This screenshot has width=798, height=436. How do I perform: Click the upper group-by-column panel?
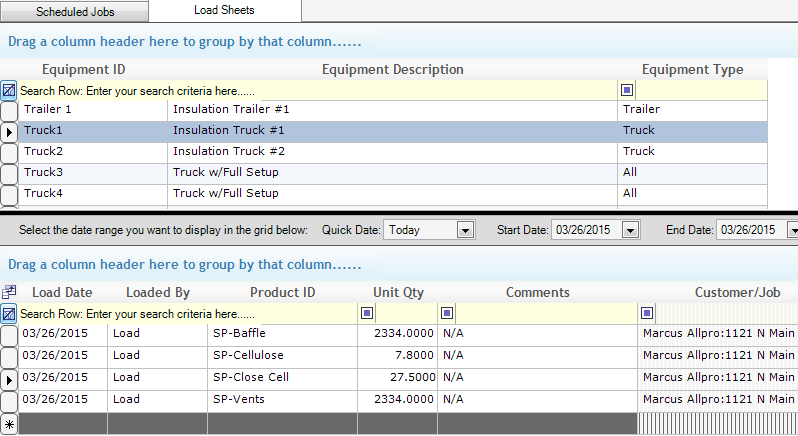point(399,42)
